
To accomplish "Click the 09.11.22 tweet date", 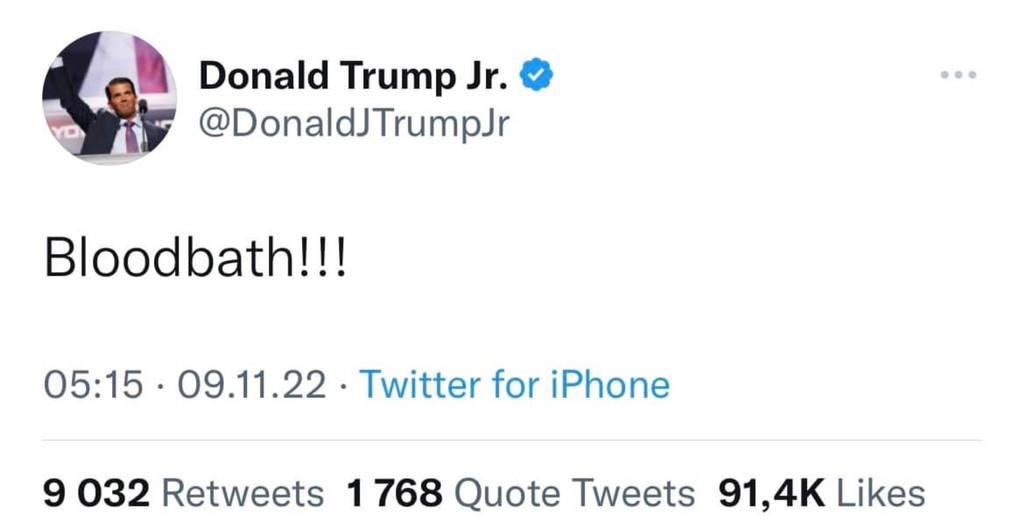I will [x=251, y=384].
